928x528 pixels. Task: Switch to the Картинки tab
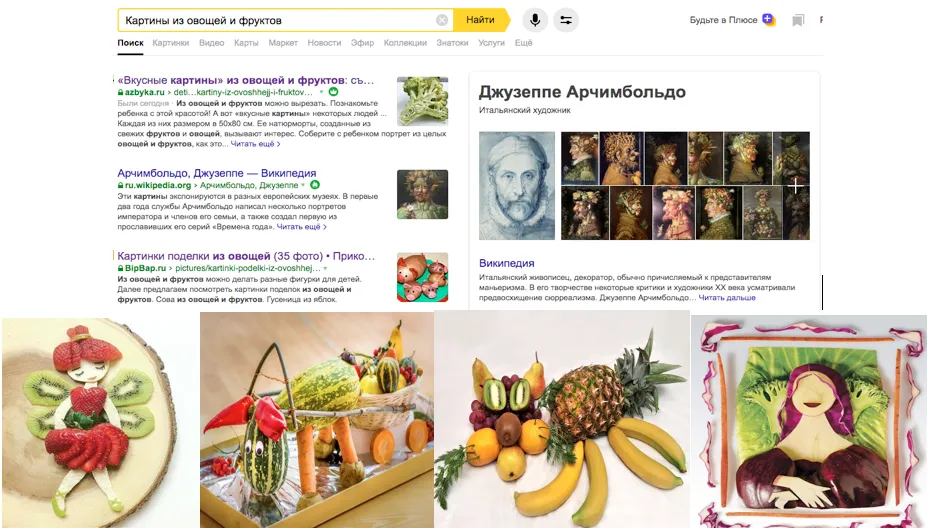click(x=170, y=43)
